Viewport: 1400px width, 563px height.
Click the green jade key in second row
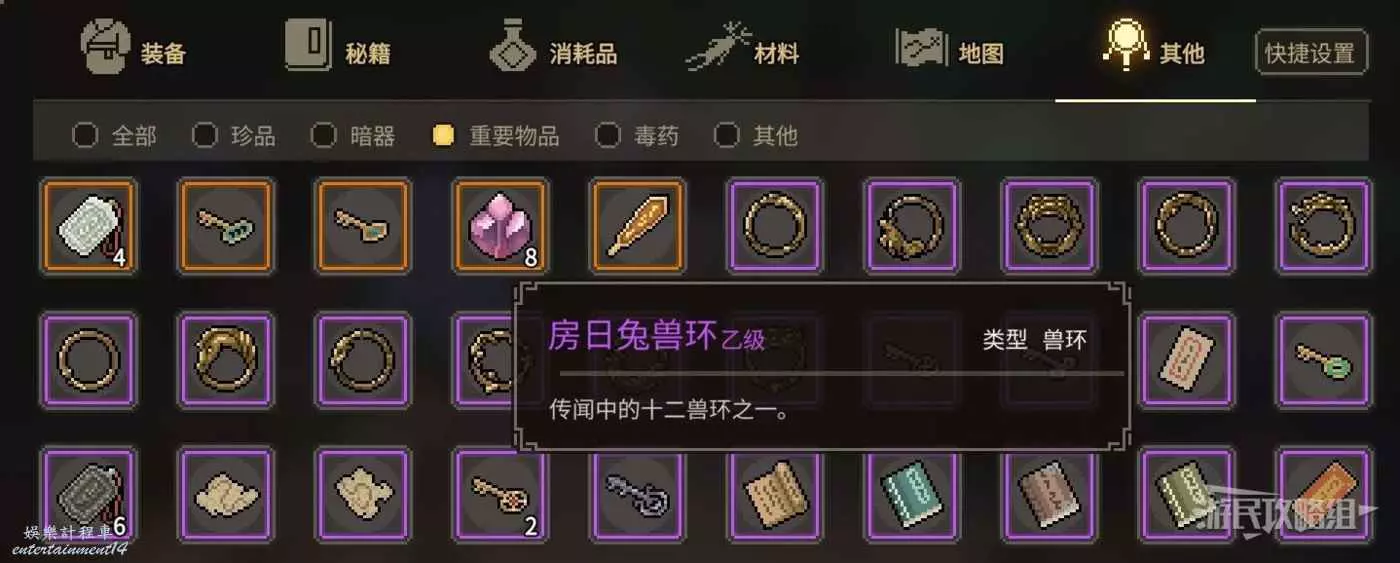pos(1323,360)
